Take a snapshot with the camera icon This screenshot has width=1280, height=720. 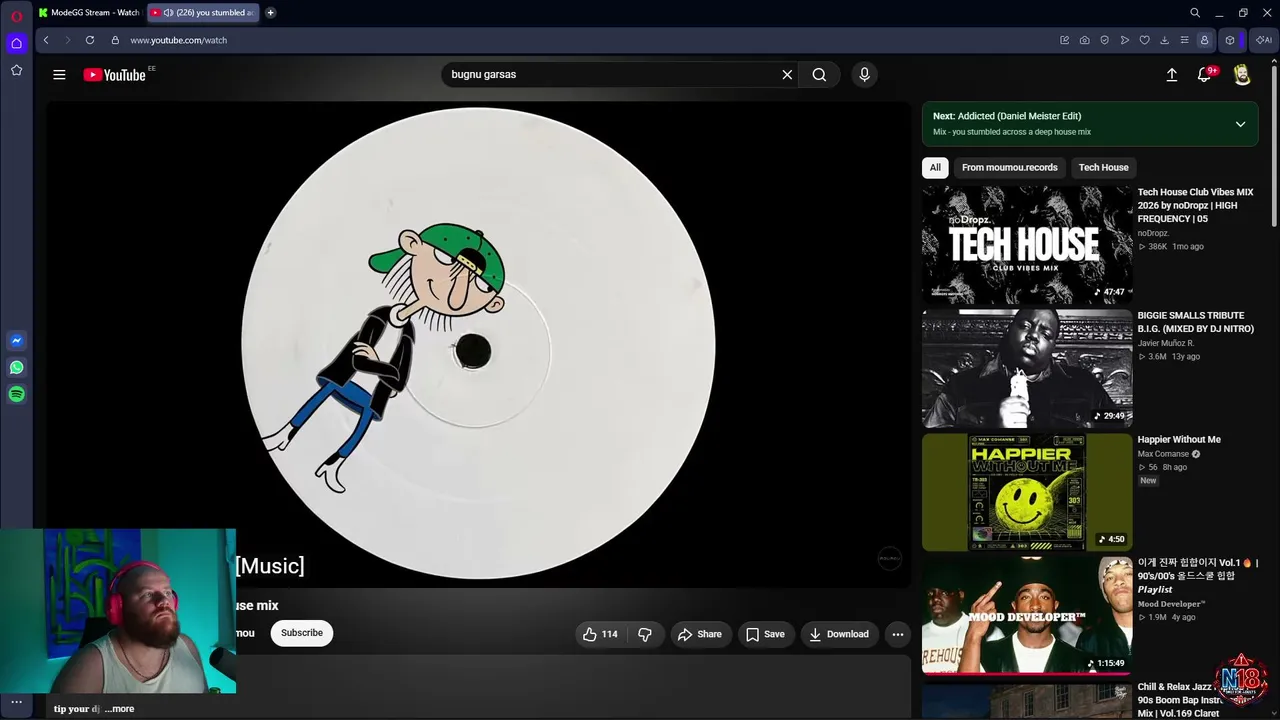tap(1084, 40)
